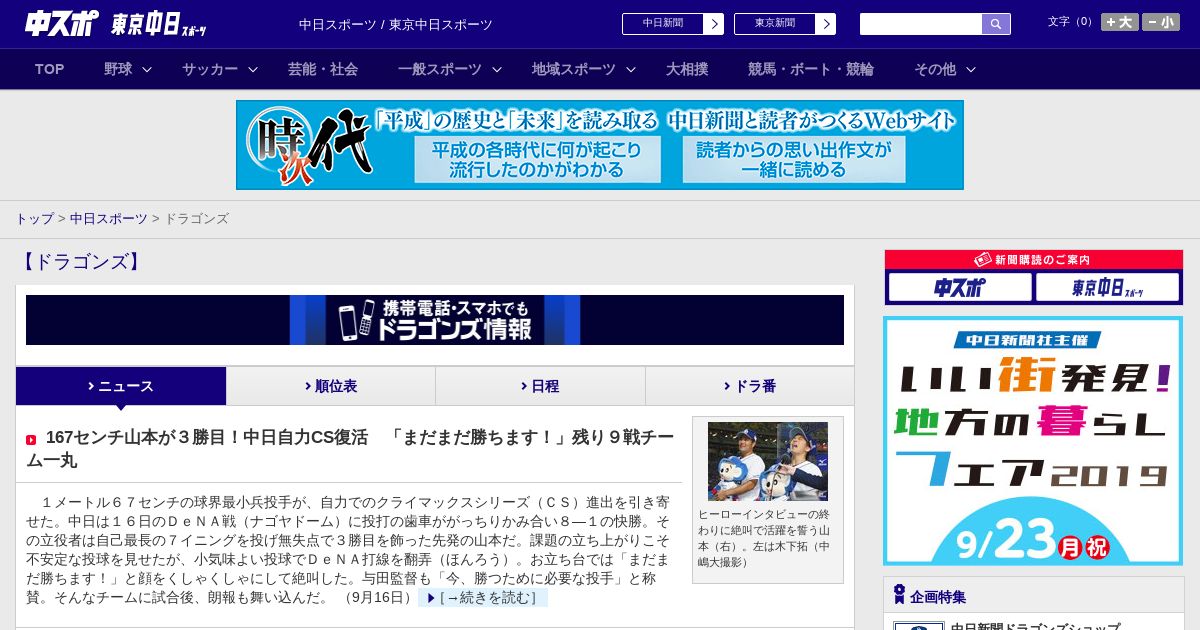Click the 中スポ logo in header
Image resolution: width=1200 pixels, height=630 pixels.
tap(62, 23)
